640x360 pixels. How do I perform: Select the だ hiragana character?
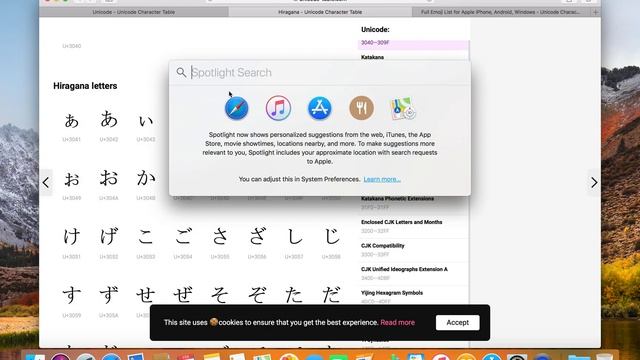click(x=331, y=295)
